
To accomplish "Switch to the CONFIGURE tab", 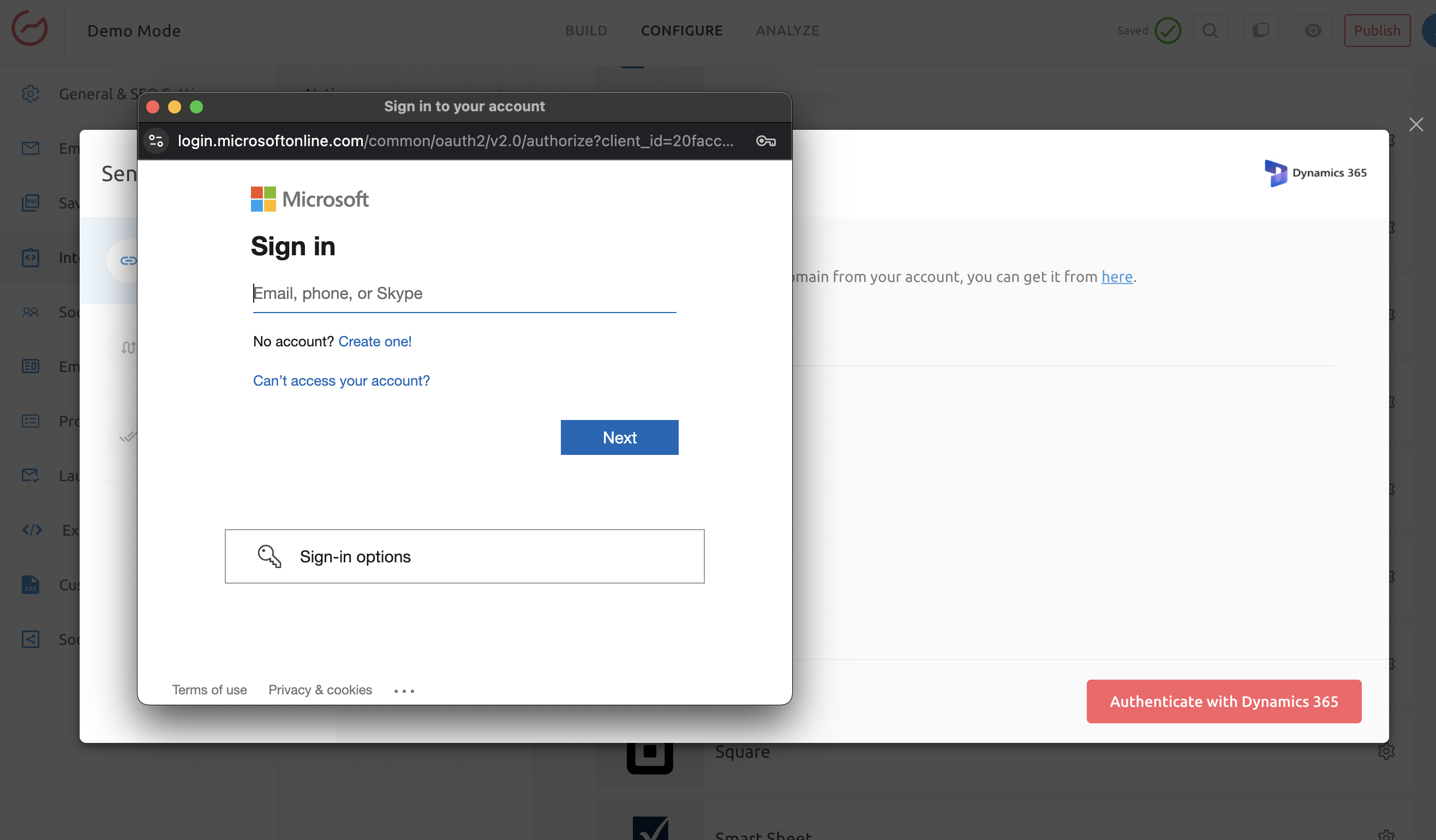I will pyautogui.click(x=681, y=30).
